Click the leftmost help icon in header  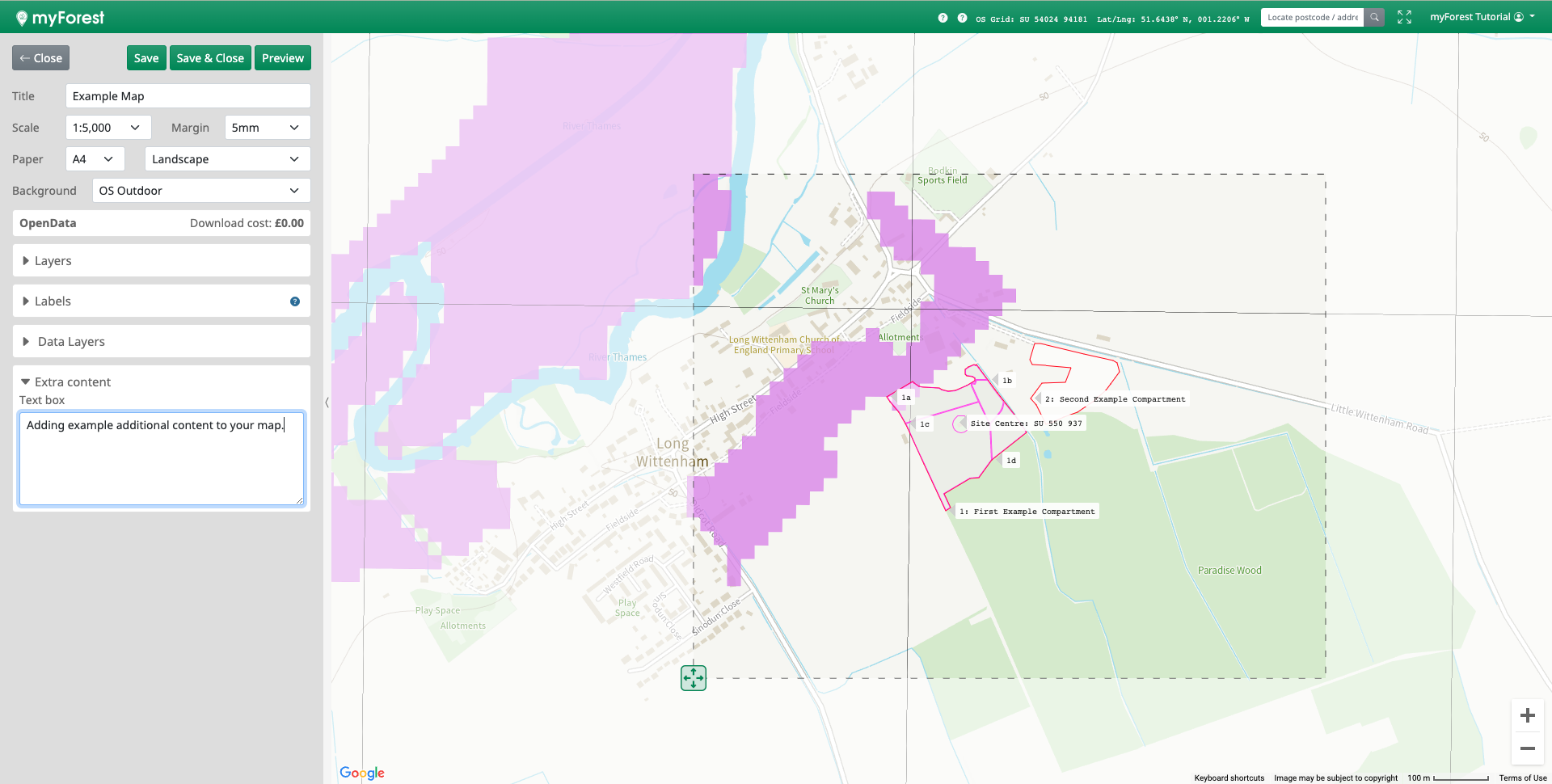point(943,18)
